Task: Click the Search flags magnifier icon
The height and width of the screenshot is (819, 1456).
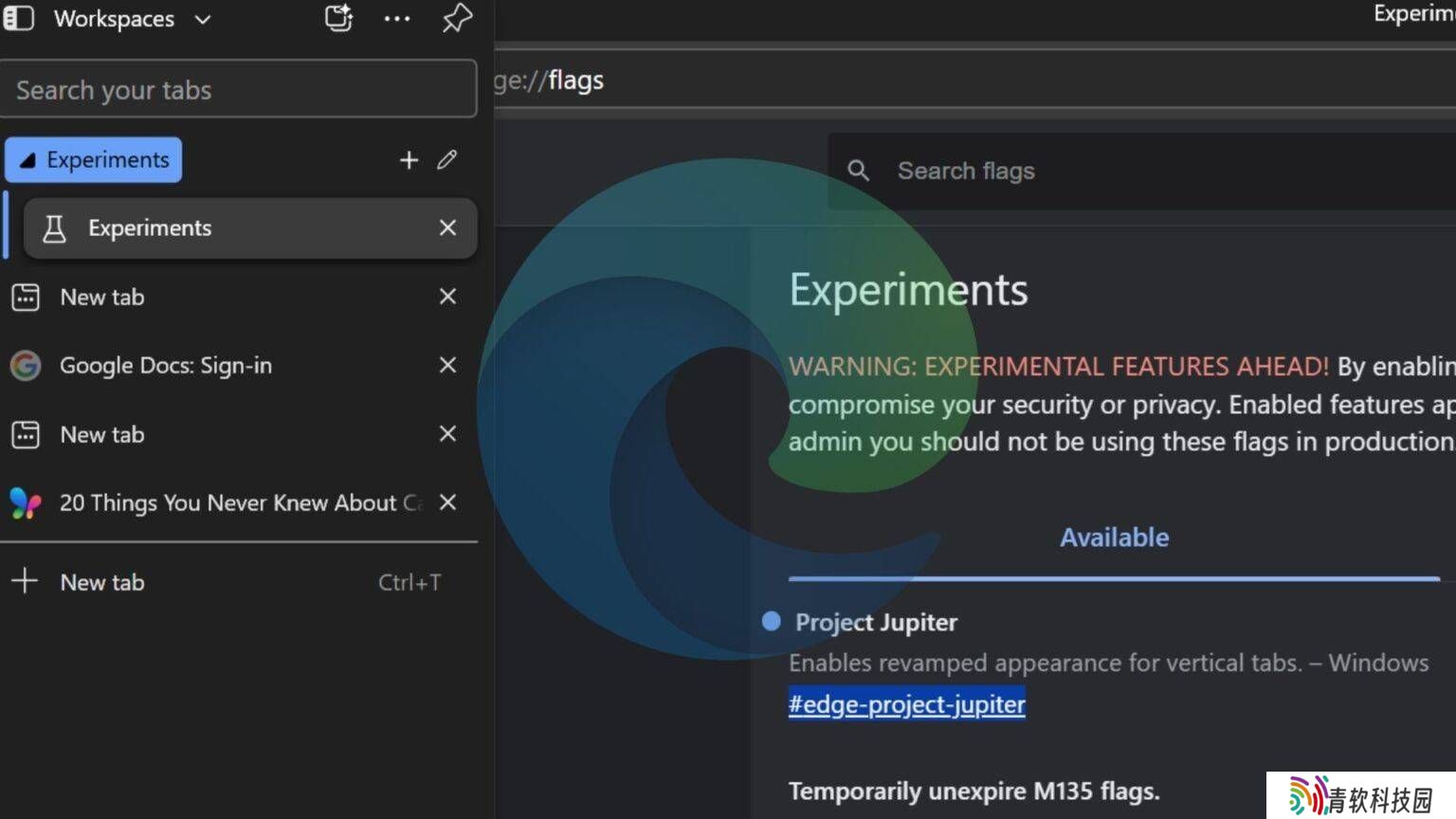Action: tap(858, 171)
